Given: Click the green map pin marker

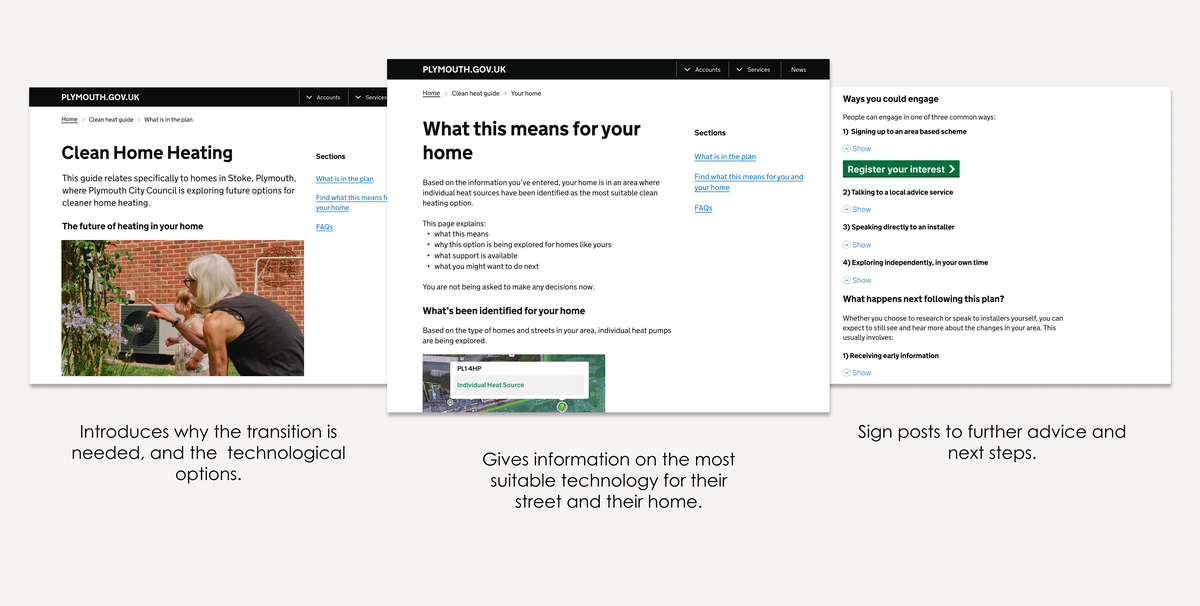Looking at the screenshot, I should [561, 406].
